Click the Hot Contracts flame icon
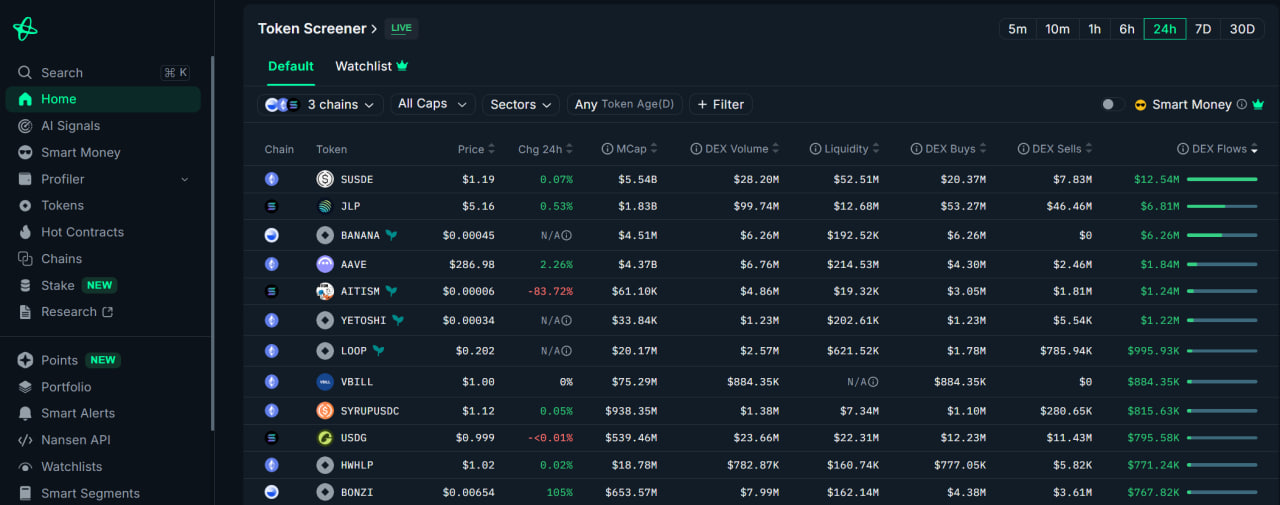 [24, 232]
